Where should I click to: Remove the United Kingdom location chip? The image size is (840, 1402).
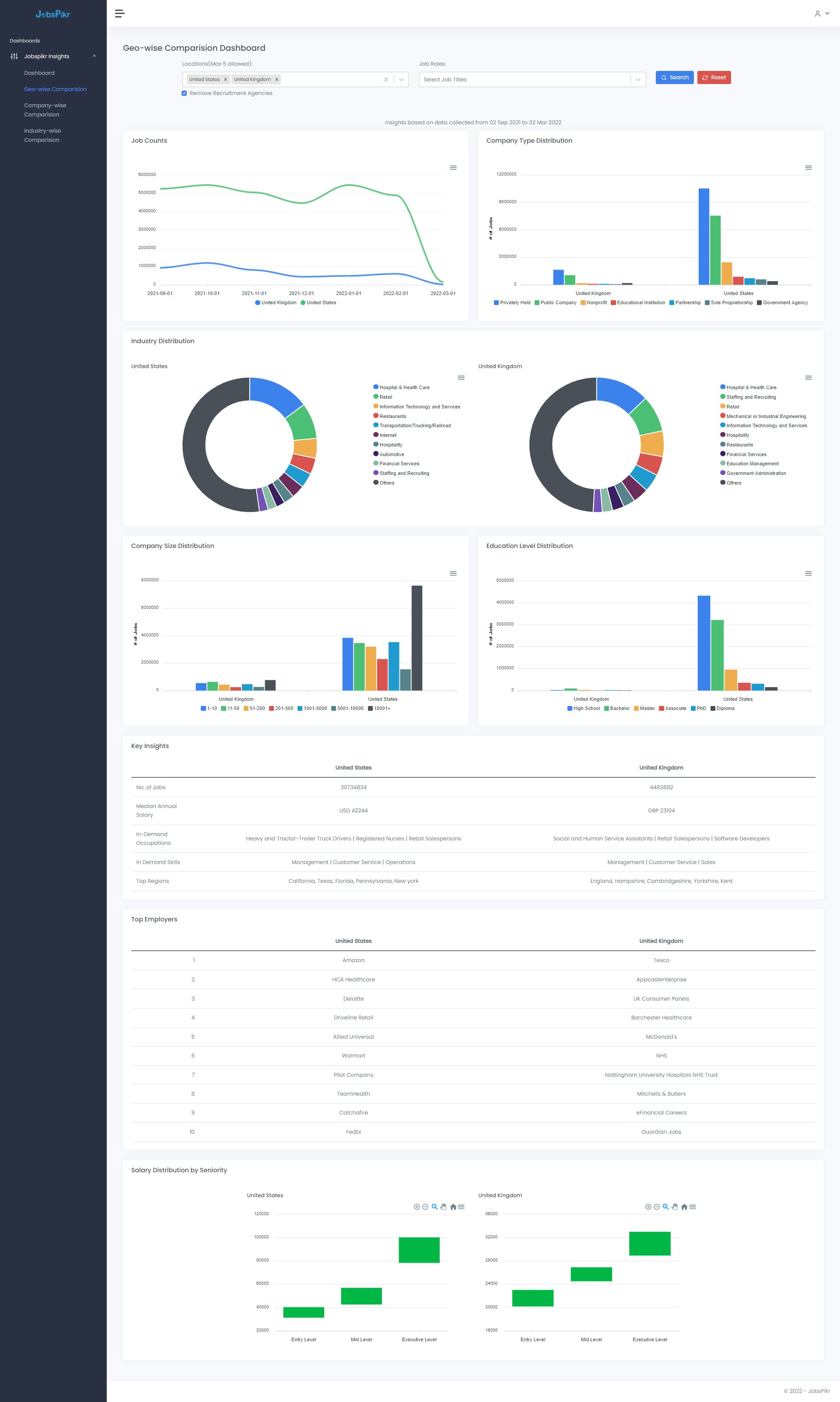(277, 79)
